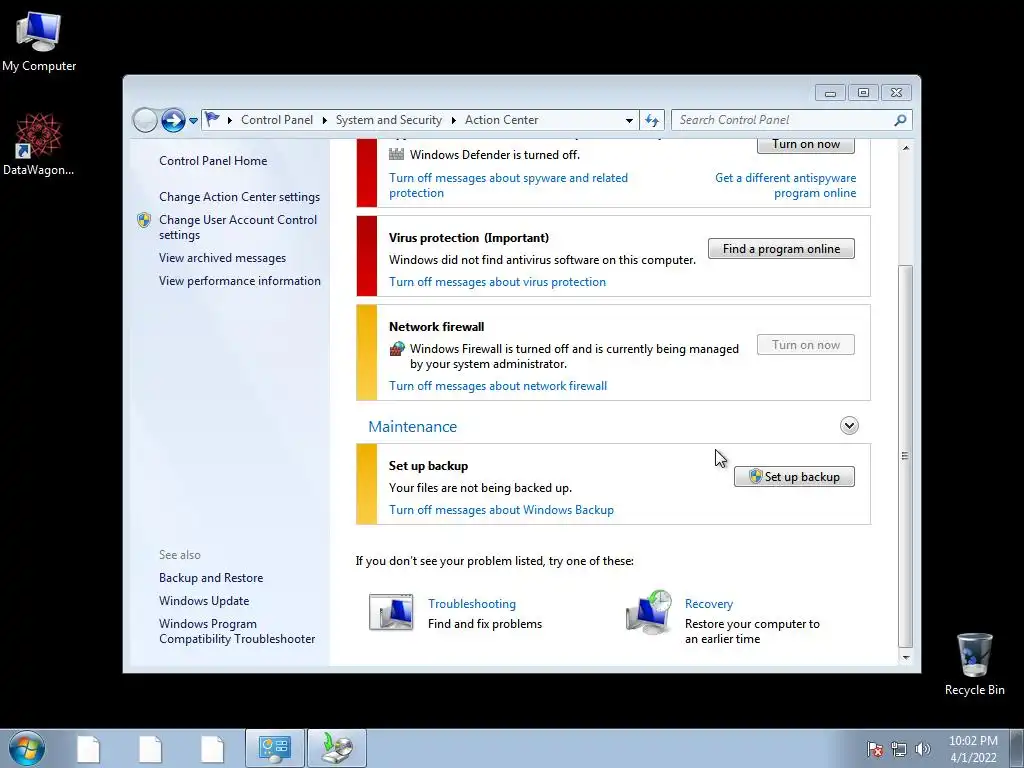Viewport: 1024px width, 768px height.
Task: Open address bar history dropdown
Action: [x=629, y=120]
